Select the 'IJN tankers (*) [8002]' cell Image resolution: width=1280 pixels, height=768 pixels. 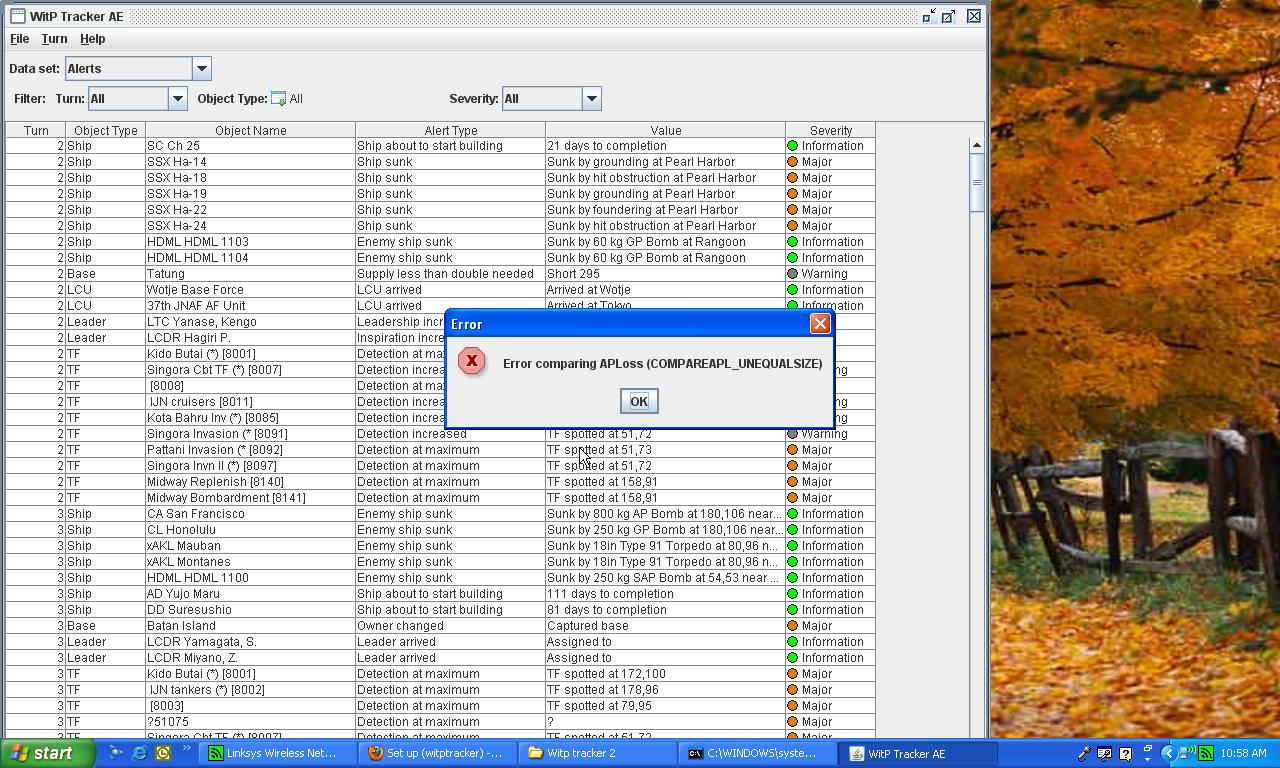point(251,690)
